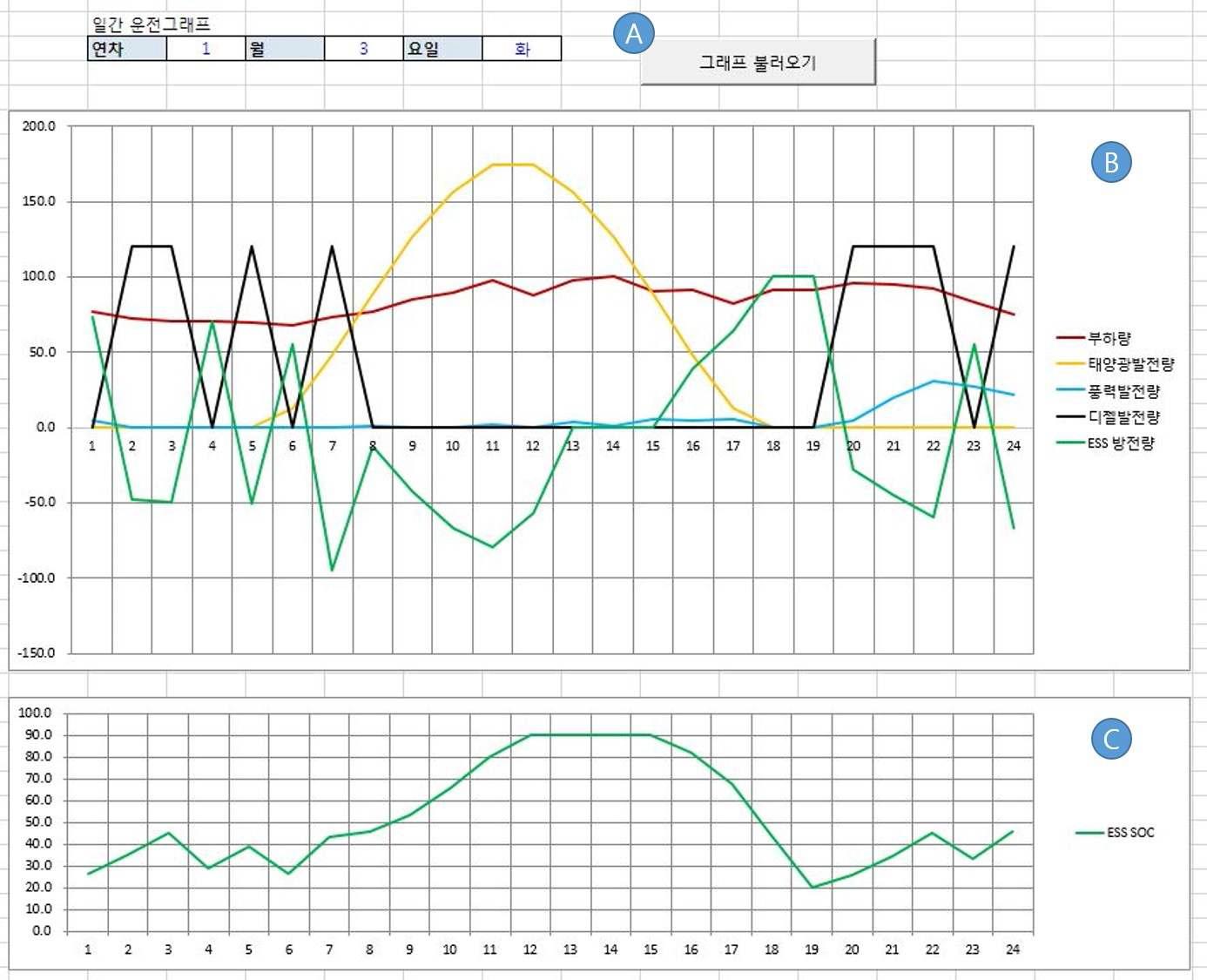The width and height of the screenshot is (1207, 980).
Task: Select the 연차 value cell containing 1
Action: [206, 49]
